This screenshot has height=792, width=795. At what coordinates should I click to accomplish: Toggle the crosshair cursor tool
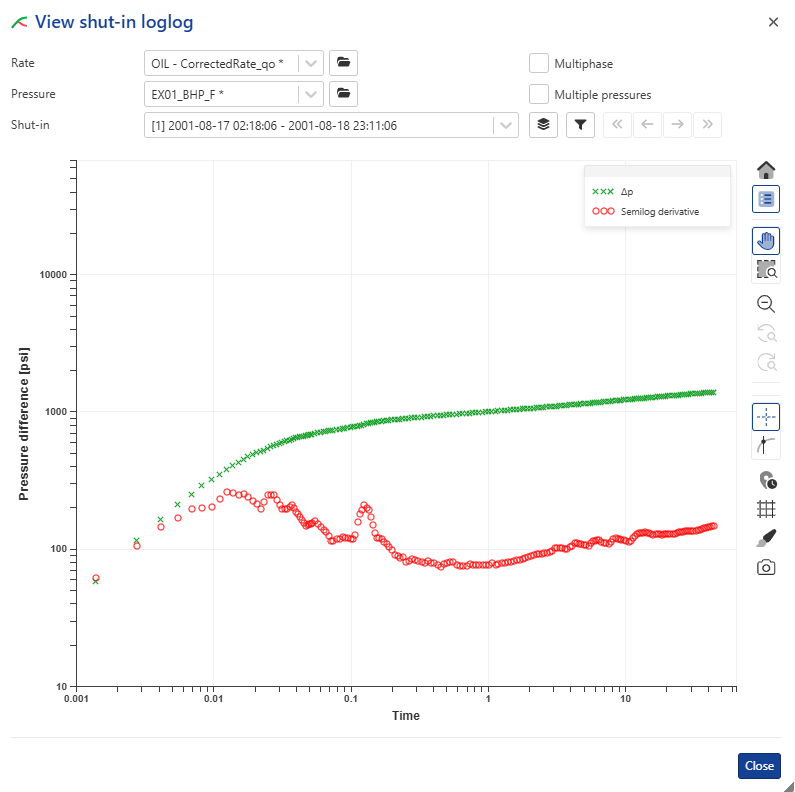pos(766,416)
